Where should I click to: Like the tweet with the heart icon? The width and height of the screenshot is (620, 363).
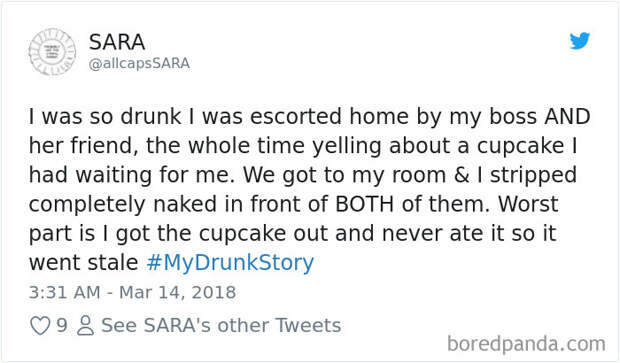[40, 326]
